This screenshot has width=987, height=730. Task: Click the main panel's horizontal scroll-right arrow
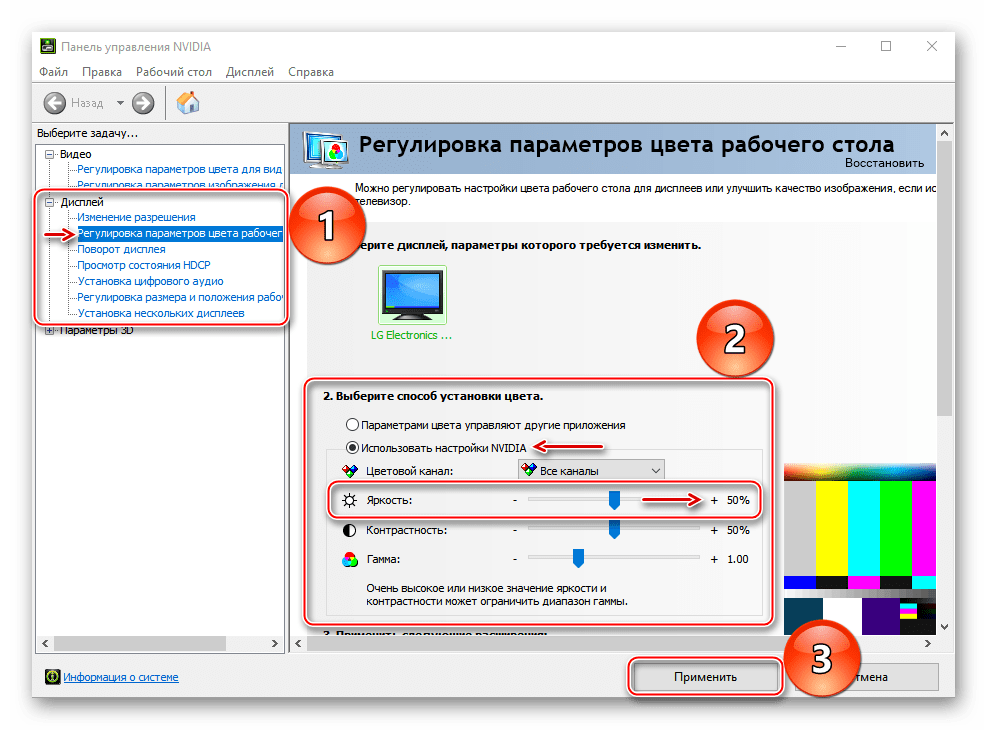(x=927, y=643)
